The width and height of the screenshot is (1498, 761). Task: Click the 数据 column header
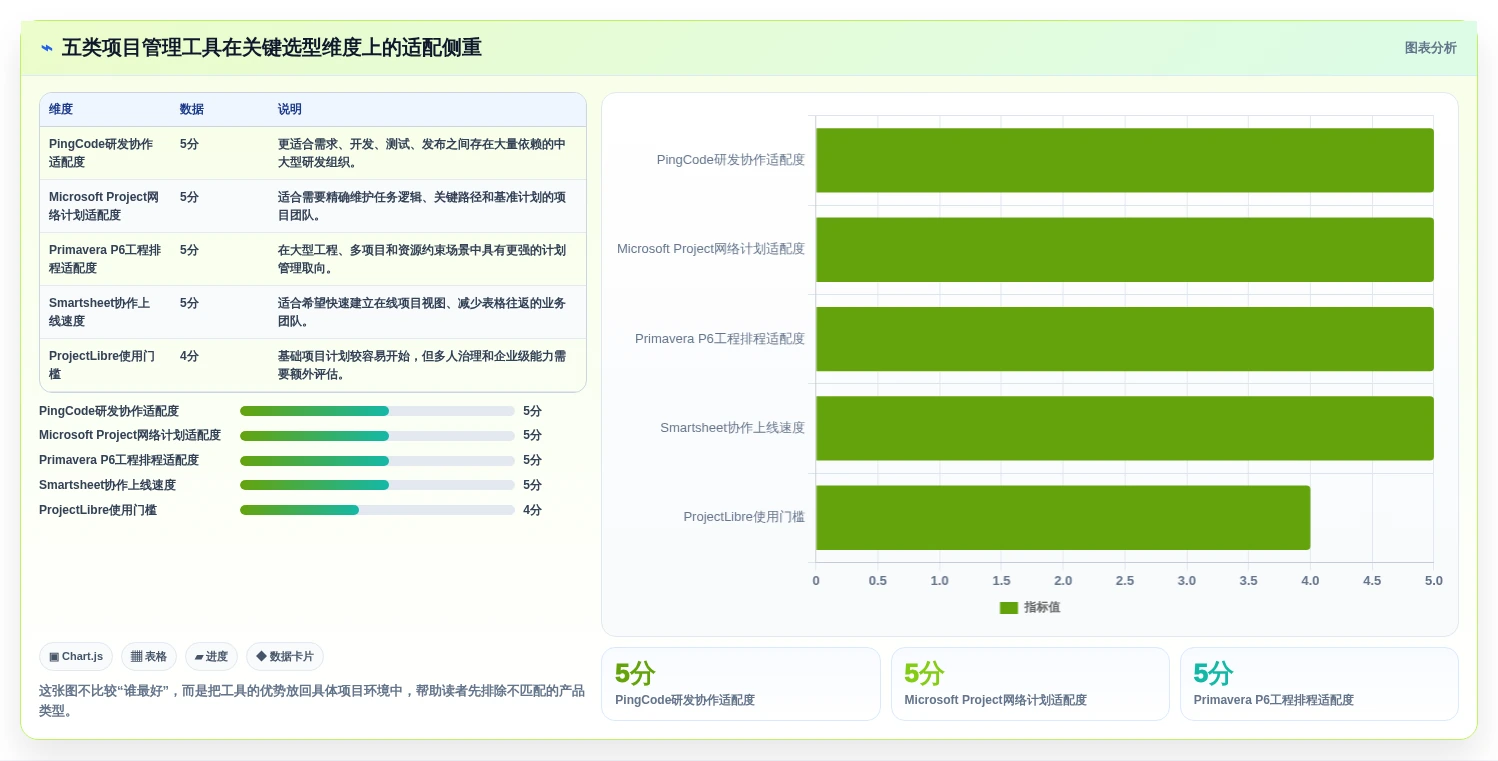(x=192, y=110)
